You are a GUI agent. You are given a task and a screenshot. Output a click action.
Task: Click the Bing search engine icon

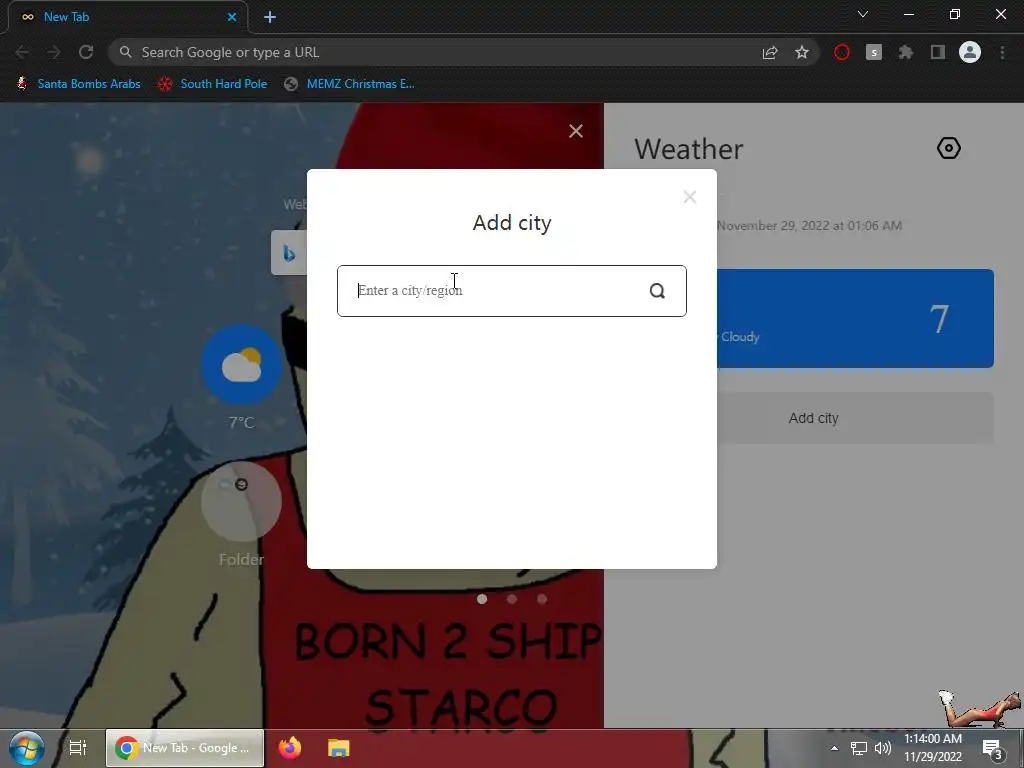pos(289,253)
